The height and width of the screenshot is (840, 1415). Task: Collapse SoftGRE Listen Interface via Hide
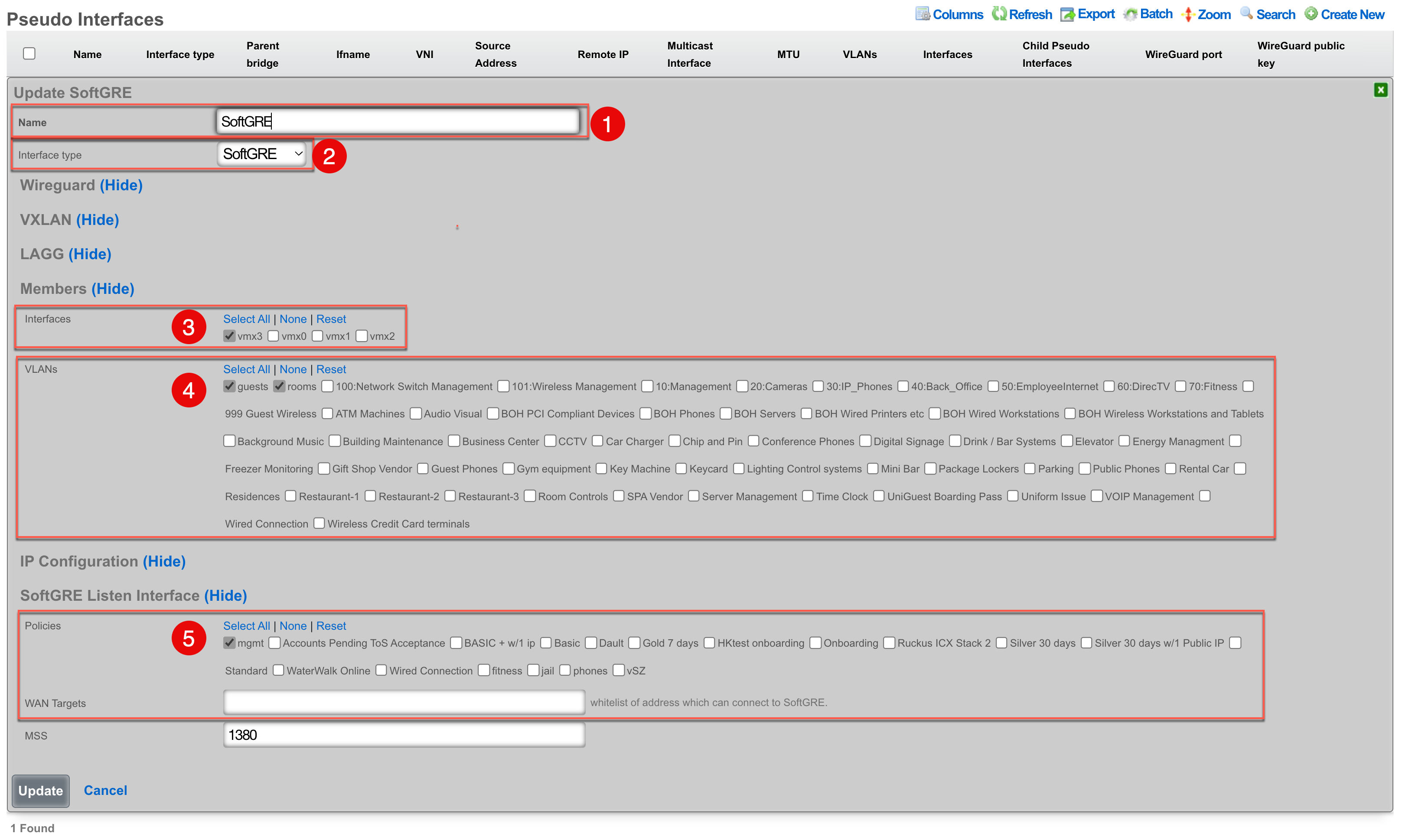(x=225, y=596)
